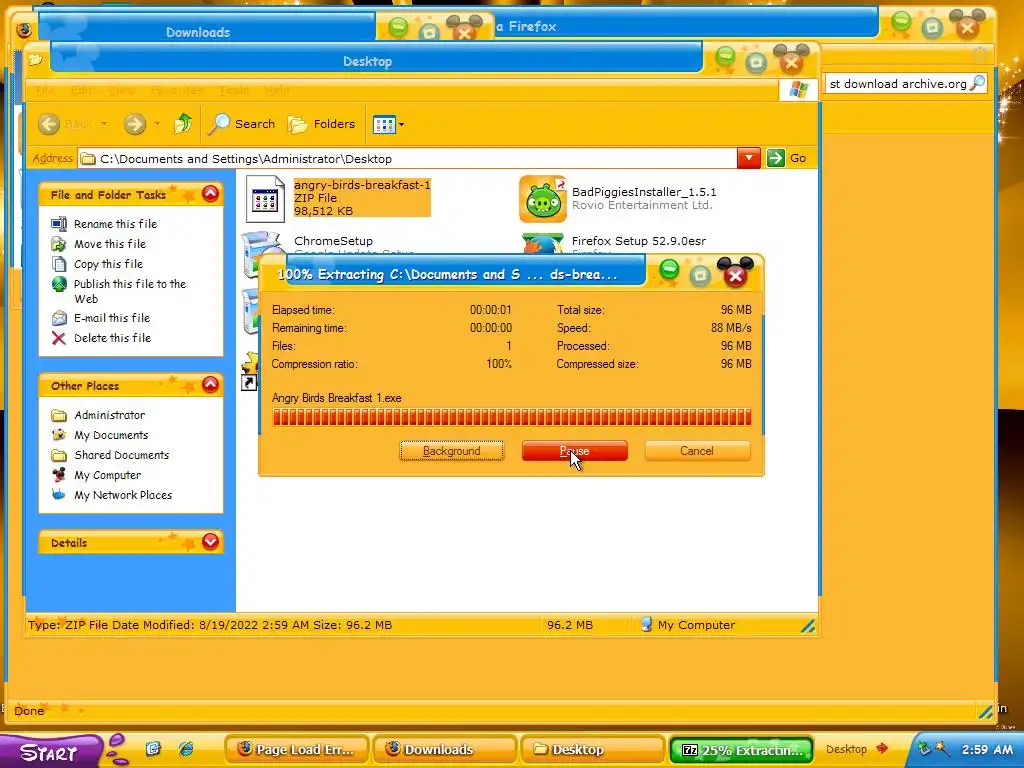
Task: Click the red X delete icon
Action: coord(59,338)
